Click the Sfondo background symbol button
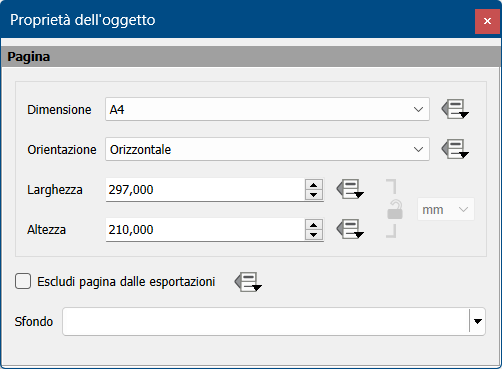 [x=266, y=321]
